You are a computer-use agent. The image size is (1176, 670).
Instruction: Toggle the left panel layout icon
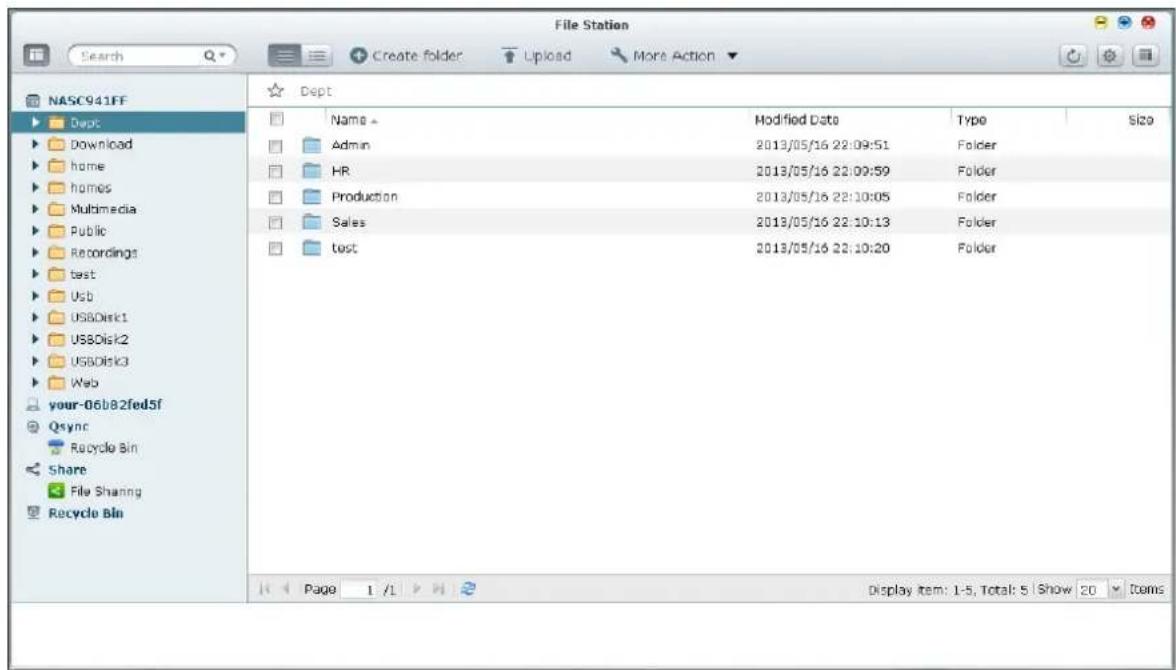36,56
